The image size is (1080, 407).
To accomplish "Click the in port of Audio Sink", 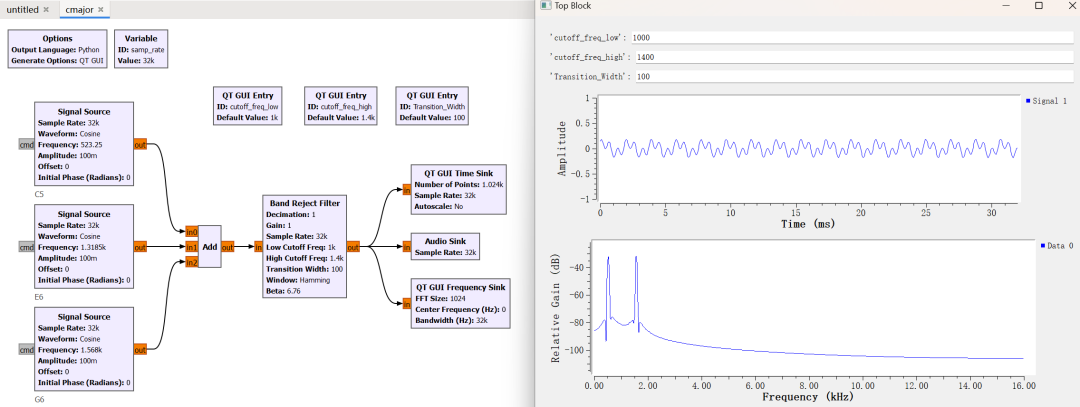I will coord(407,247).
